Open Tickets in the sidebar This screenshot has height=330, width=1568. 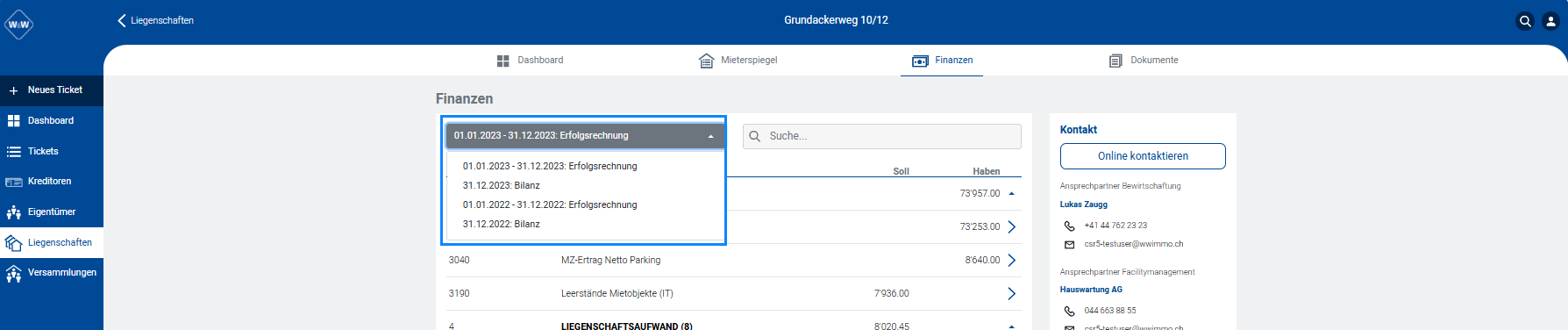[x=52, y=152]
